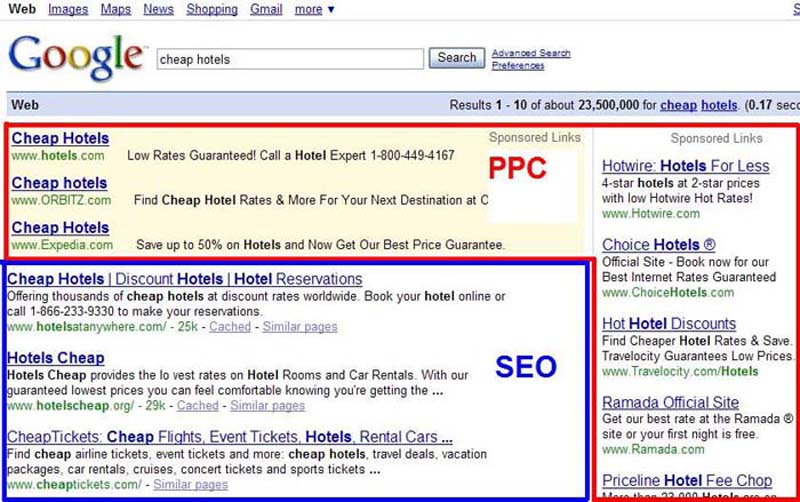Click the www.Expedia.com green URL
This screenshot has width=800, height=502.
tap(62, 245)
